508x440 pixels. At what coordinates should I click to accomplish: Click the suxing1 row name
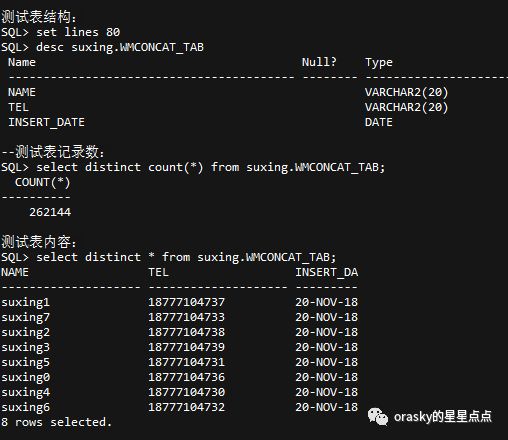(x=26, y=302)
